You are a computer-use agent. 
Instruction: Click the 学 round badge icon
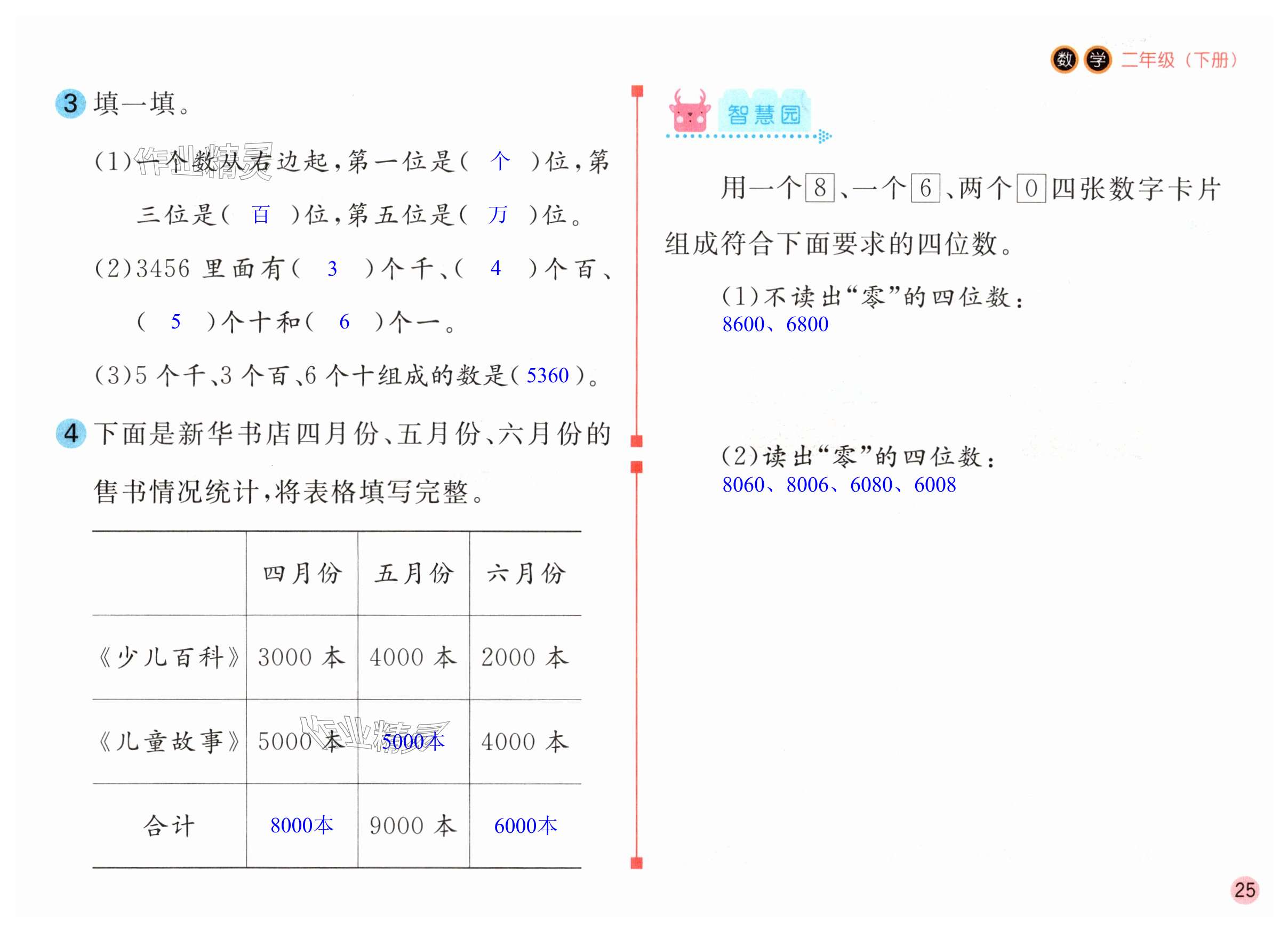(1097, 59)
